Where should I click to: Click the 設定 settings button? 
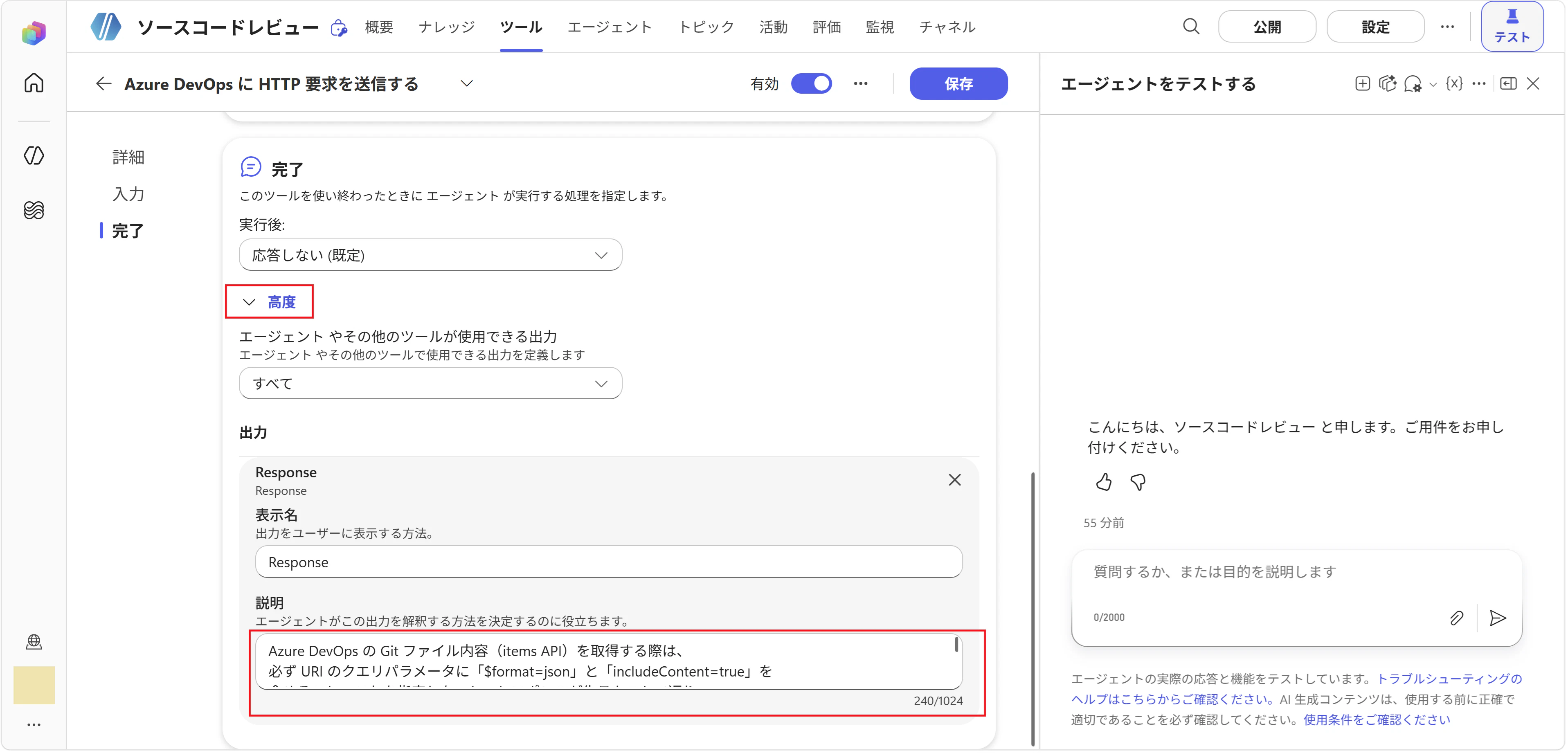pos(1375,27)
